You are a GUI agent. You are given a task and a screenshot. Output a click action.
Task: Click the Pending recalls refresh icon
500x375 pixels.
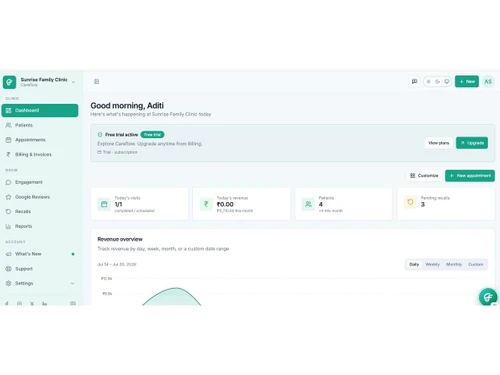pos(410,202)
